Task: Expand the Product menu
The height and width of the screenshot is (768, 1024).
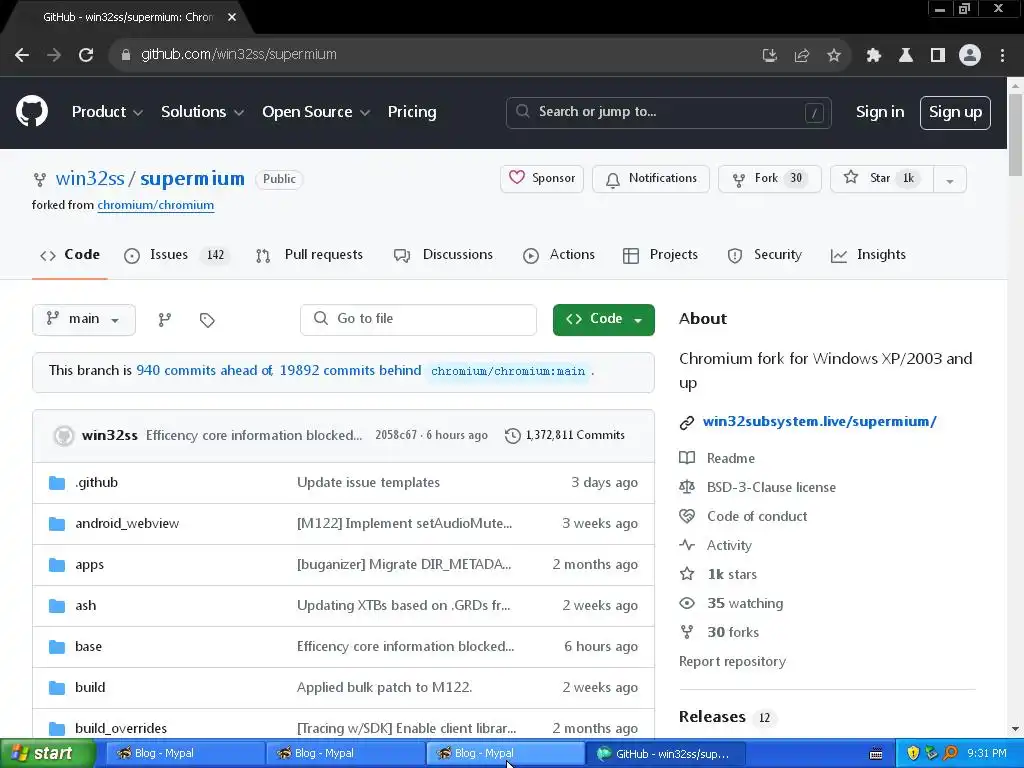Action: pos(107,112)
